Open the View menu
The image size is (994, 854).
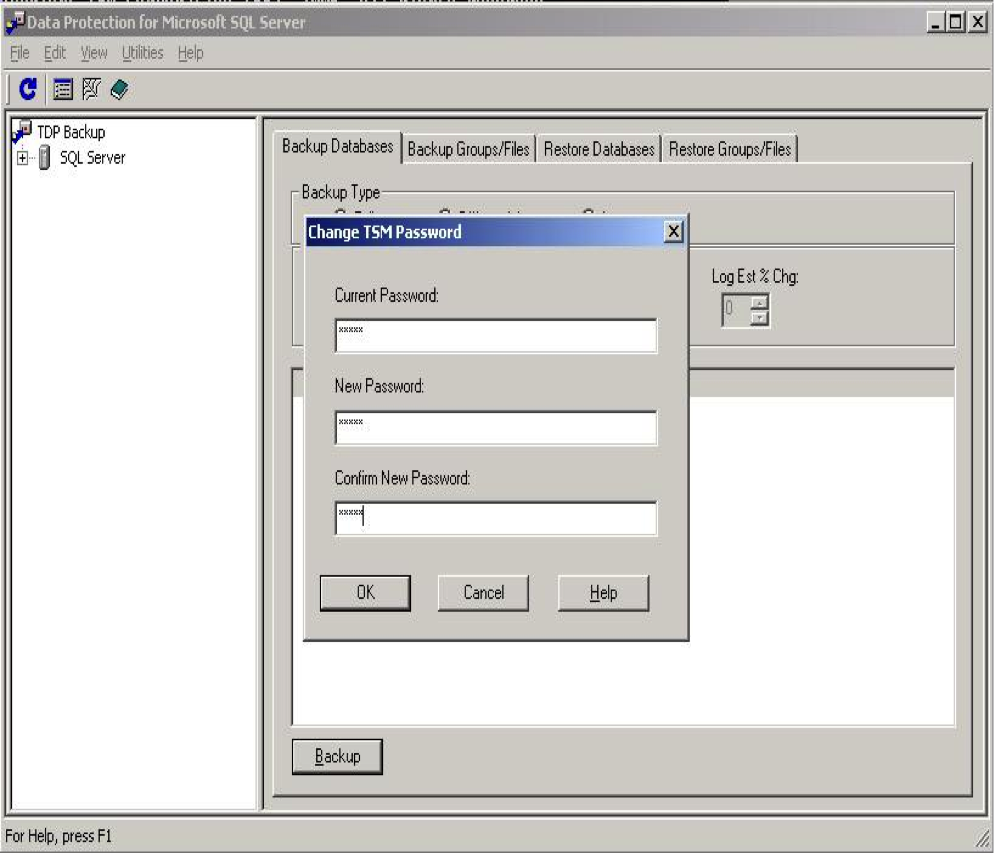[94, 53]
